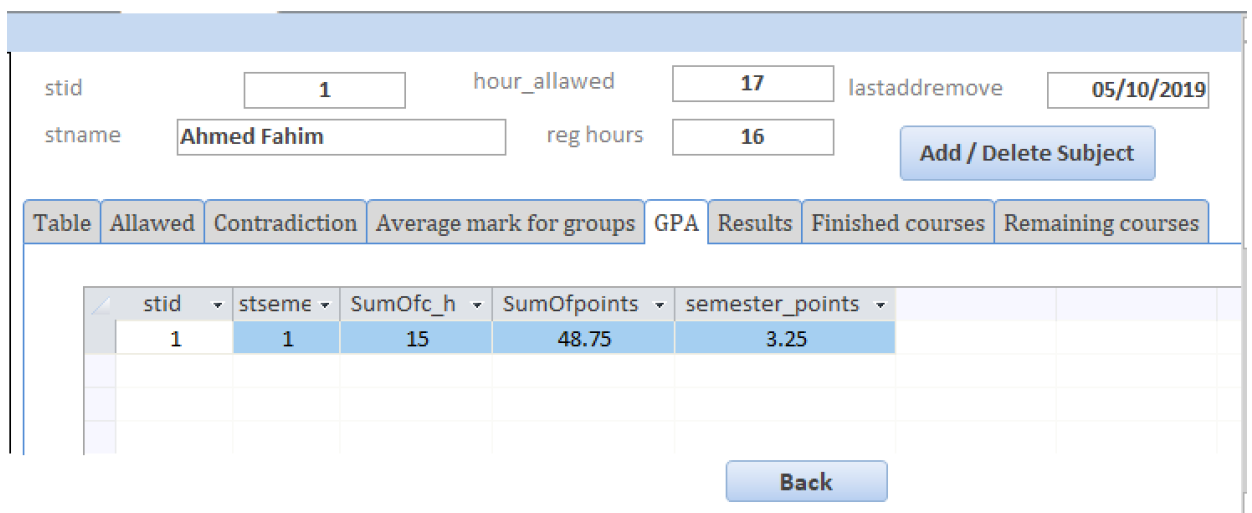Click the Add / Delete Subject button
1252x513 pixels.
tap(1027, 153)
